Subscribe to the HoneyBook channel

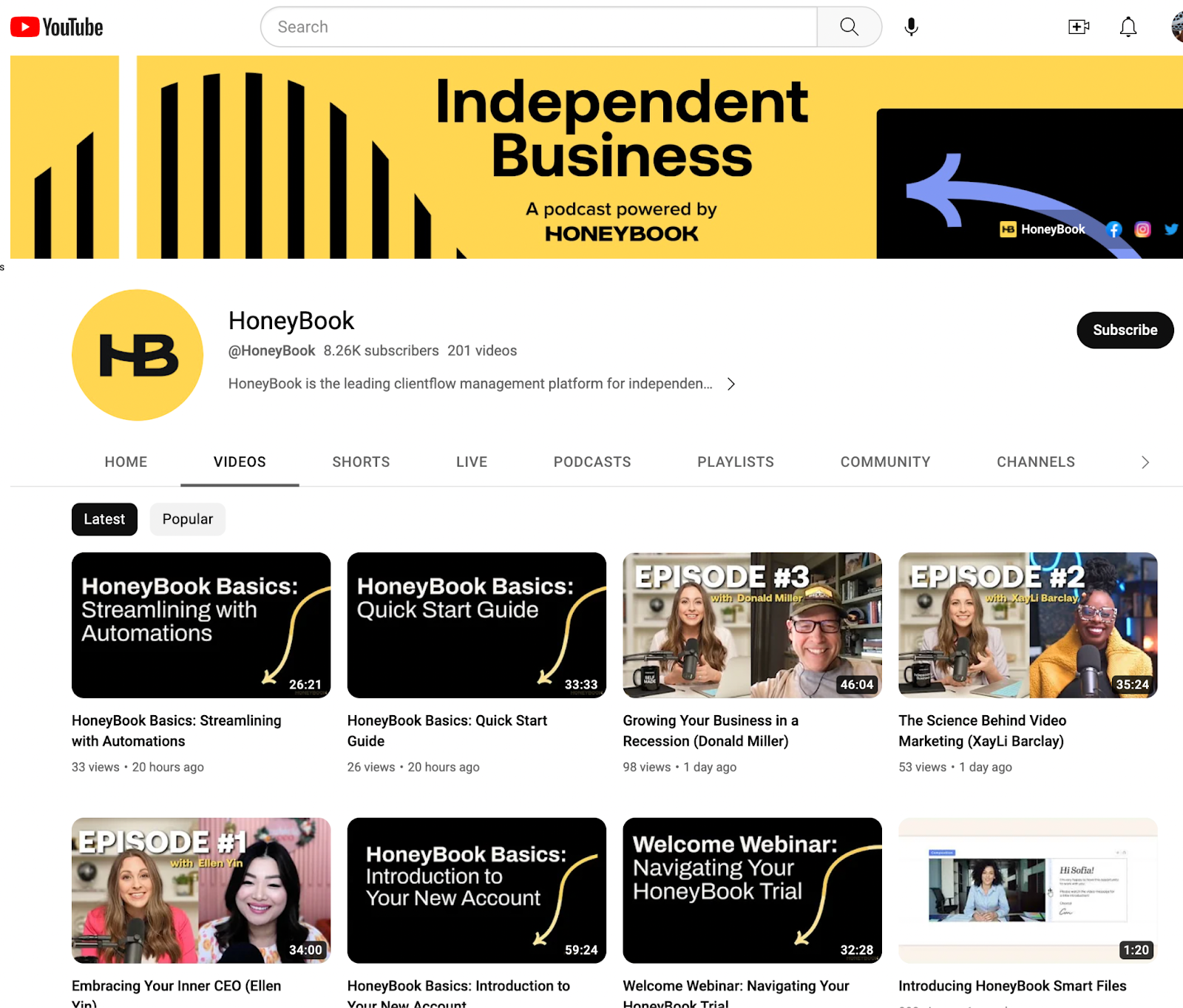(x=1125, y=330)
